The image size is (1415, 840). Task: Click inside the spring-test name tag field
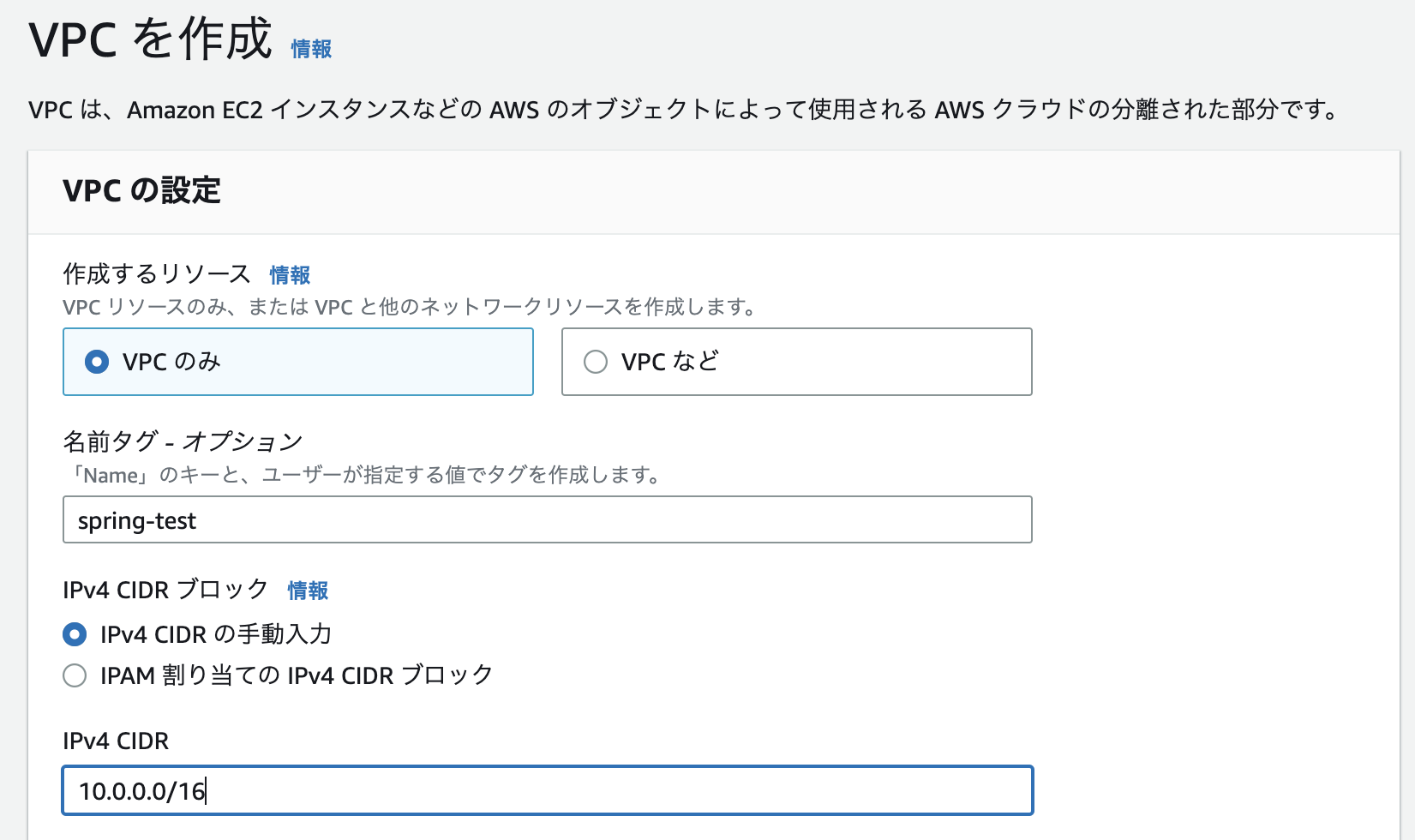[x=547, y=519]
